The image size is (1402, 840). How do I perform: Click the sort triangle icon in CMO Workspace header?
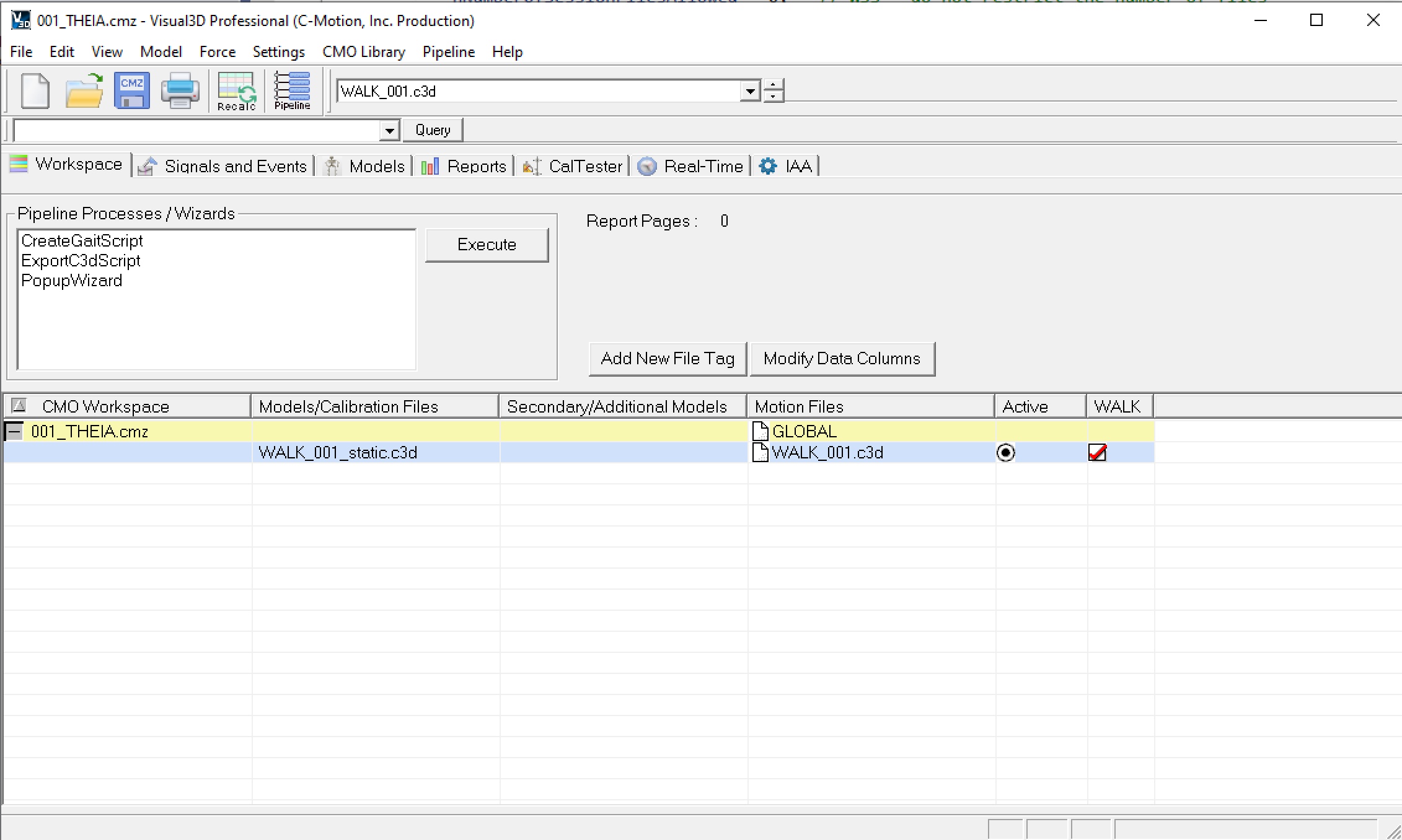click(19, 406)
